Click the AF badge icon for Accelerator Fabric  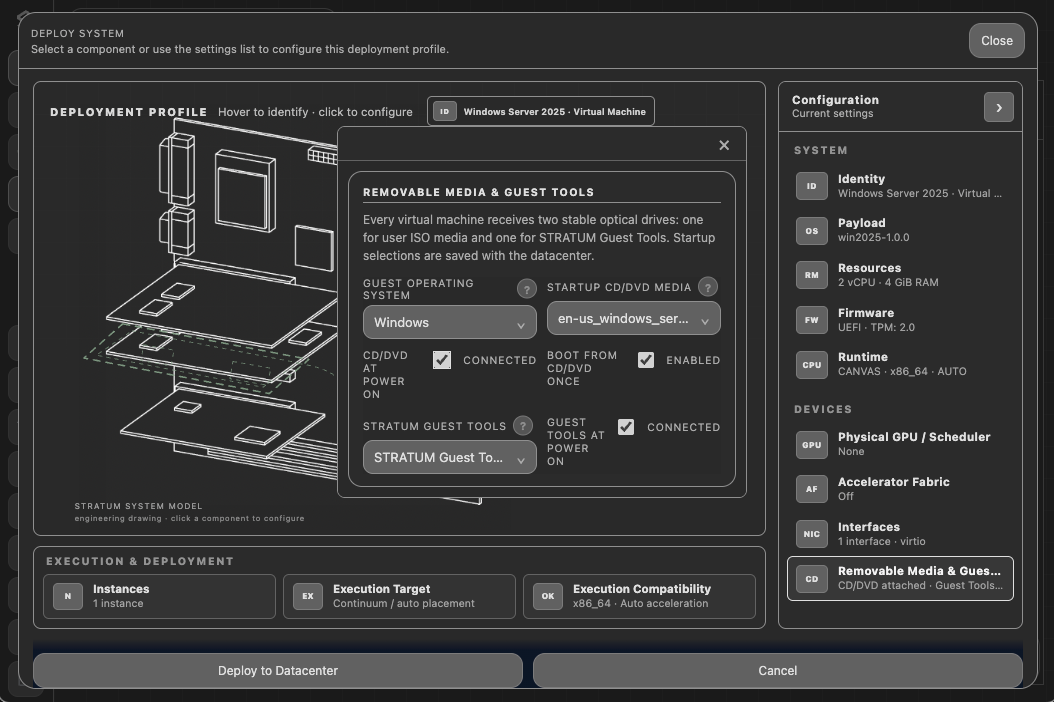811,489
